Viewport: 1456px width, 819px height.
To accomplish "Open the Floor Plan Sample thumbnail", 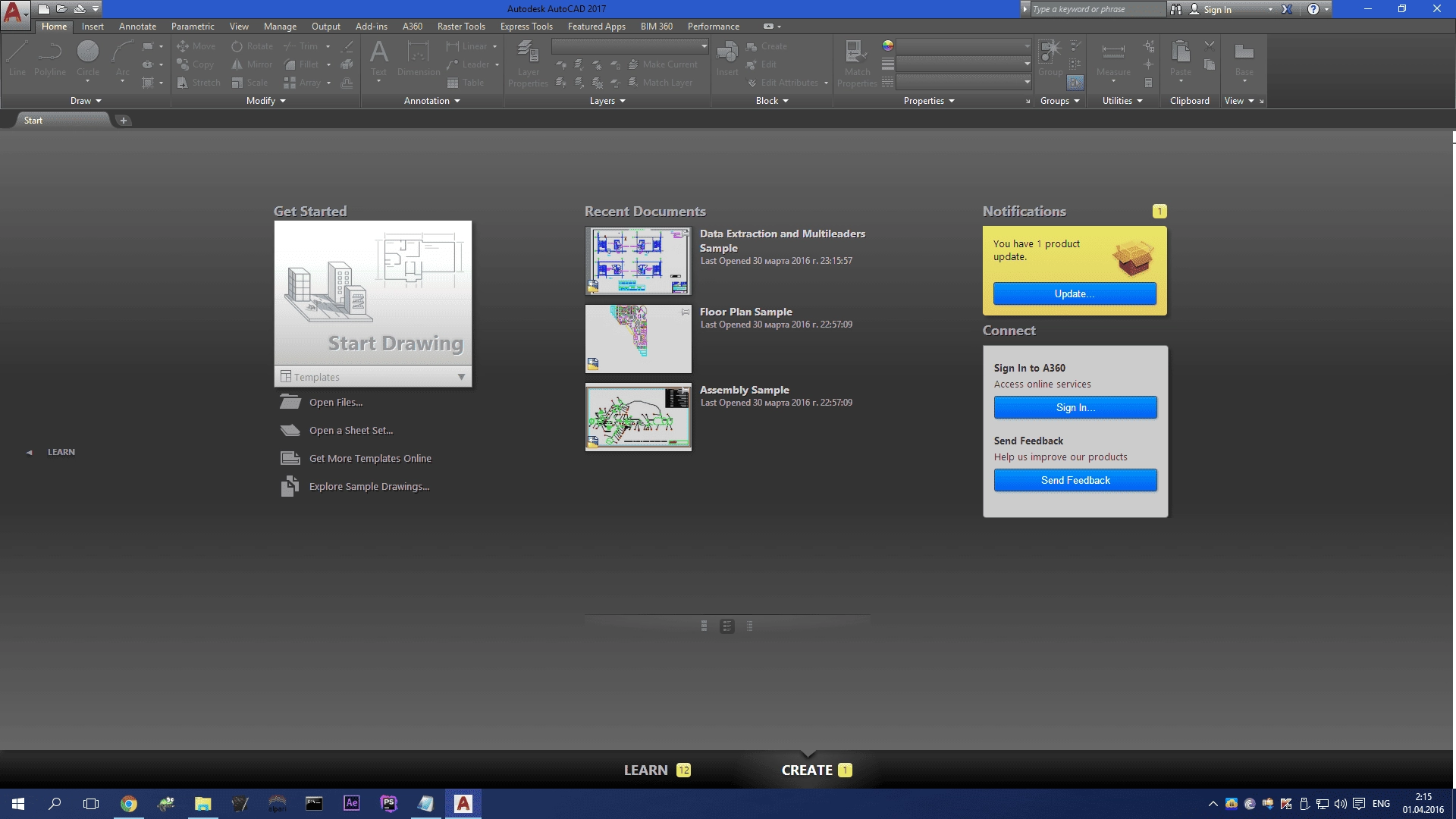I will coord(639,339).
